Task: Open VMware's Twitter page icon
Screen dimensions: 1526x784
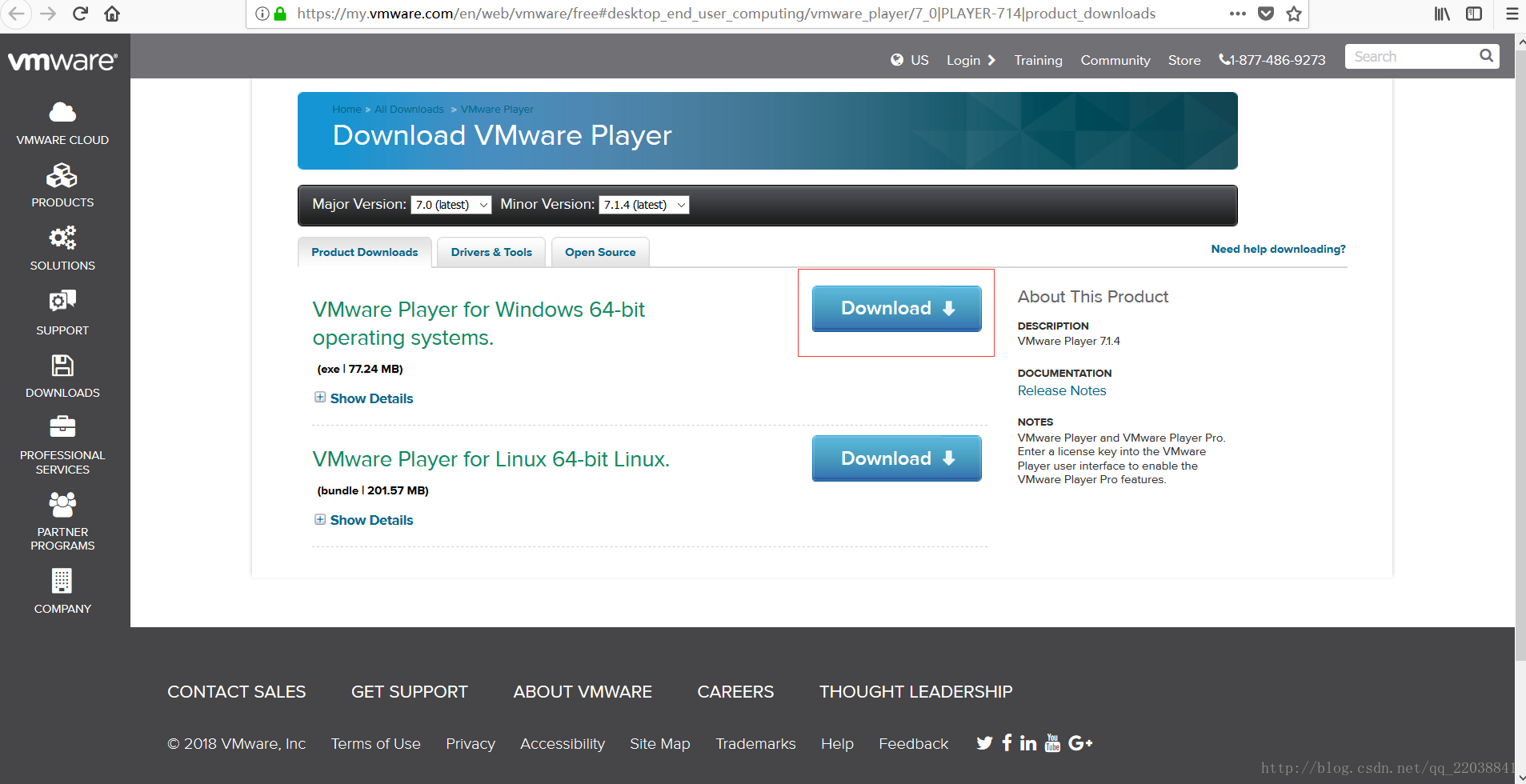Action: pyautogui.click(x=984, y=743)
